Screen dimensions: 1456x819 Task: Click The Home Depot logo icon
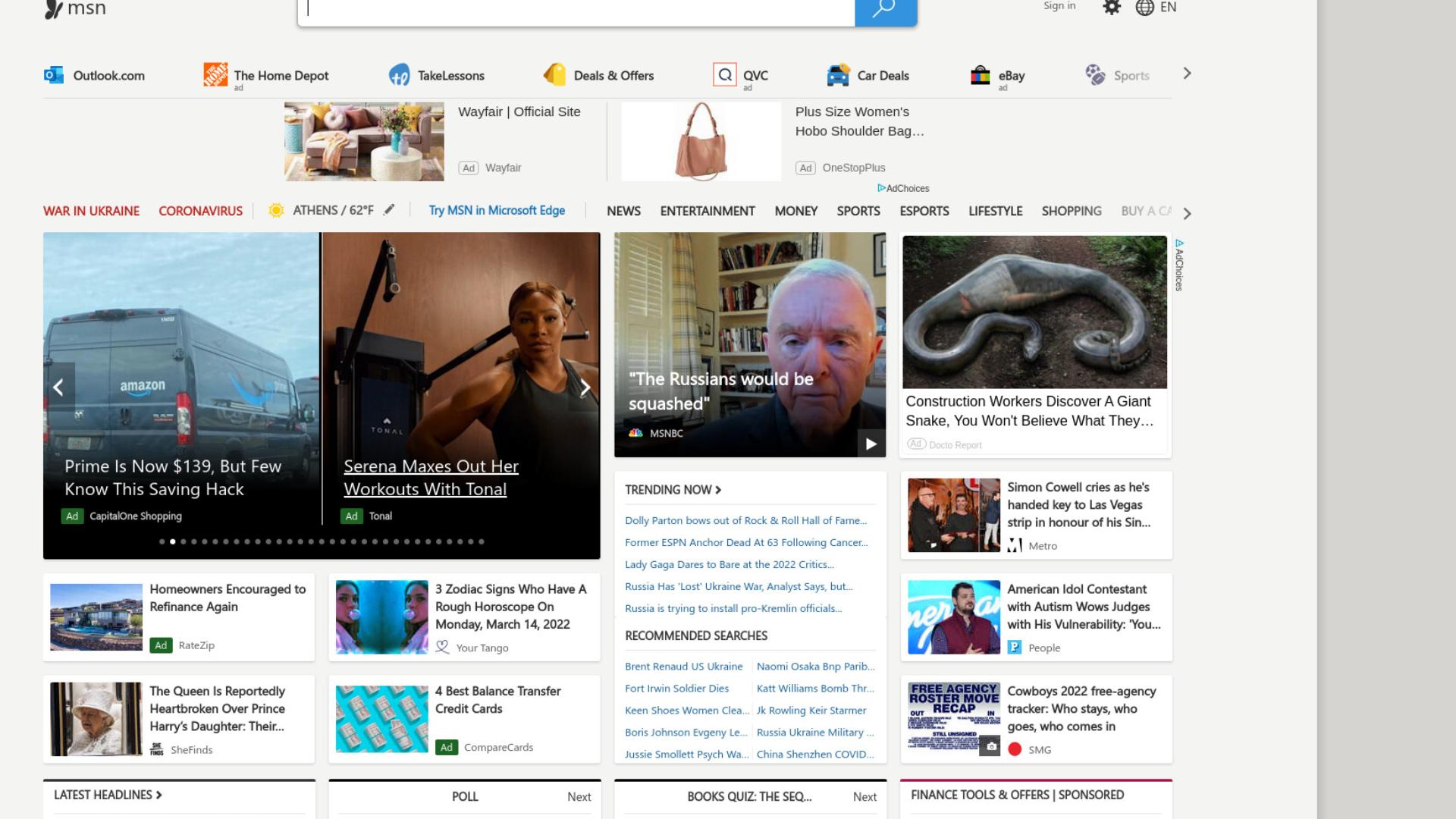coord(215,74)
